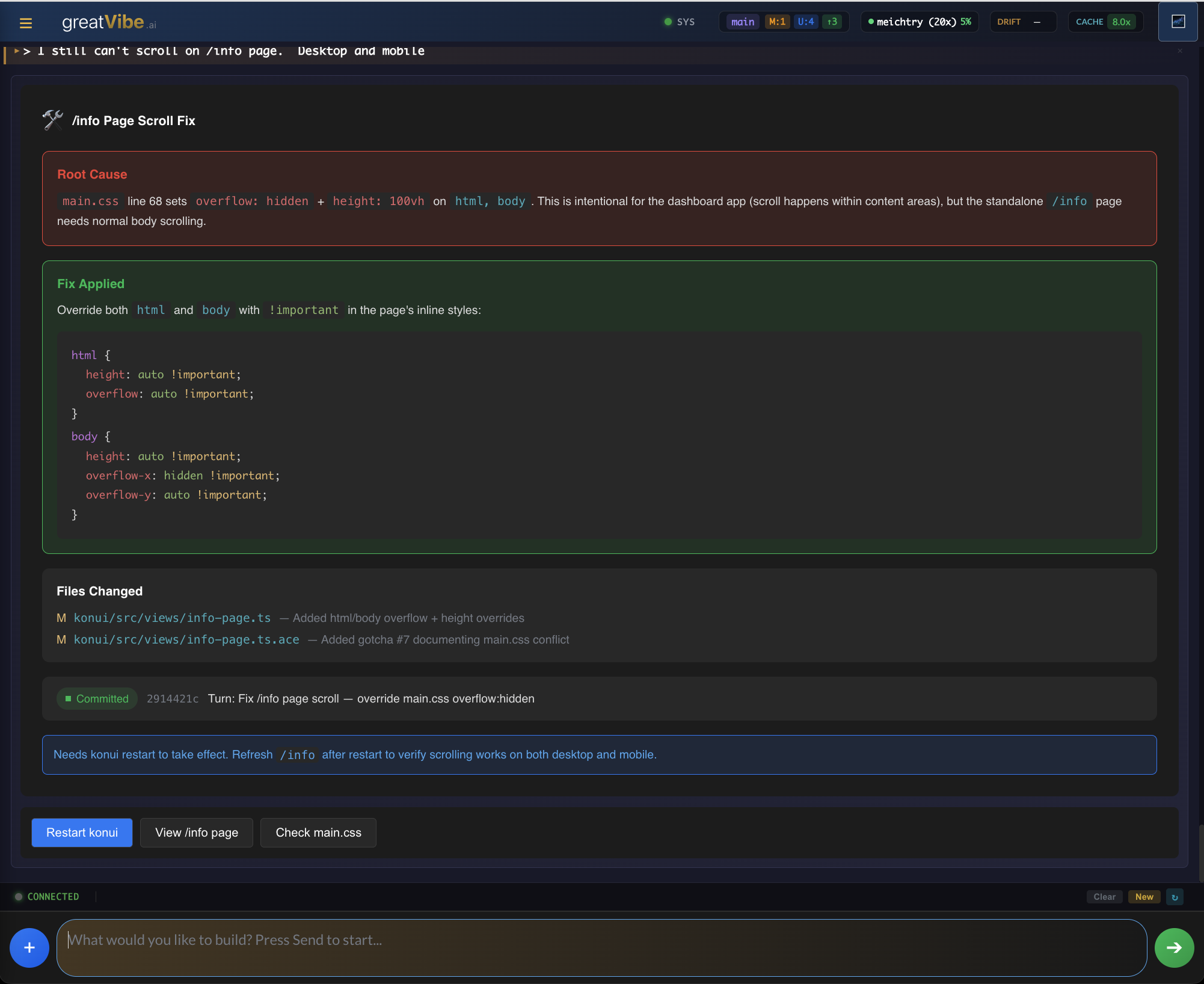Click the blue plus attach button
The width and height of the screenshot is (1204, 984).
pos(29,947)
